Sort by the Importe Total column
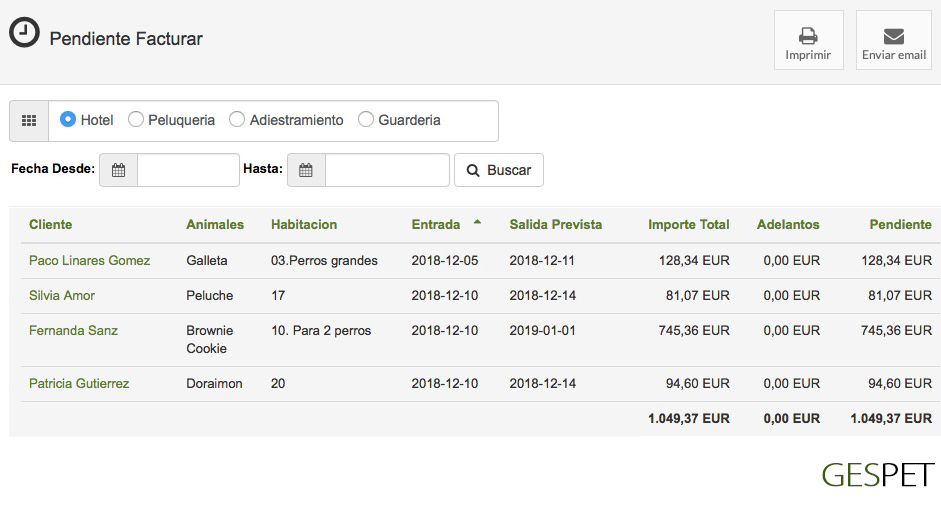This screenshot has height=520, width=941. (688, 225)
